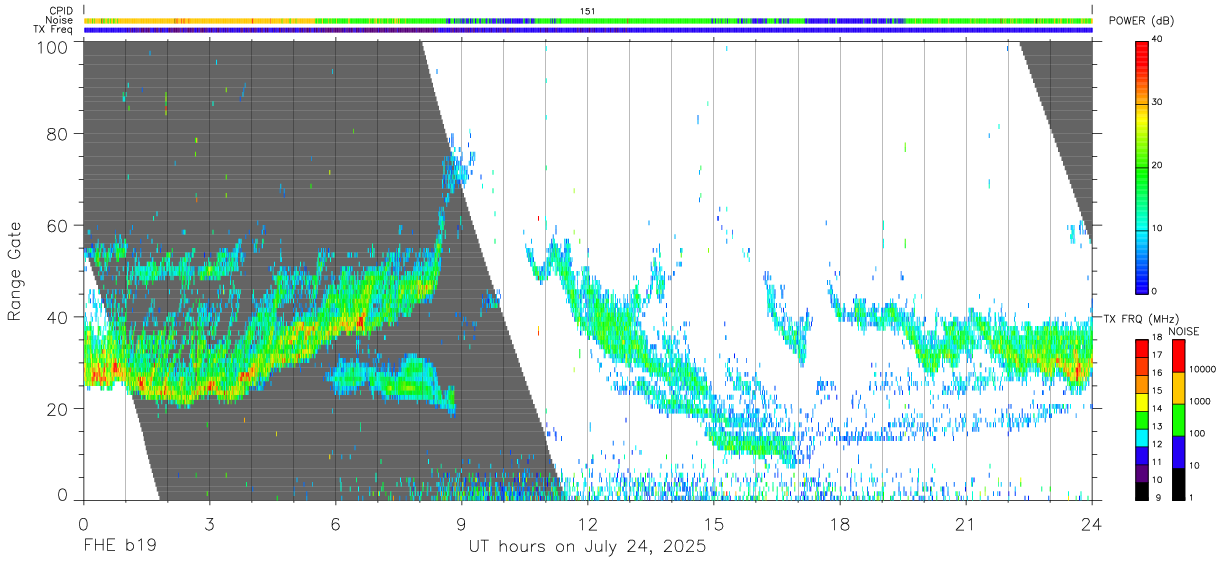Click the CPID label at top left
Image resolution: width=1228 pixels, height=567 pixels.
(x=60, y=11)
